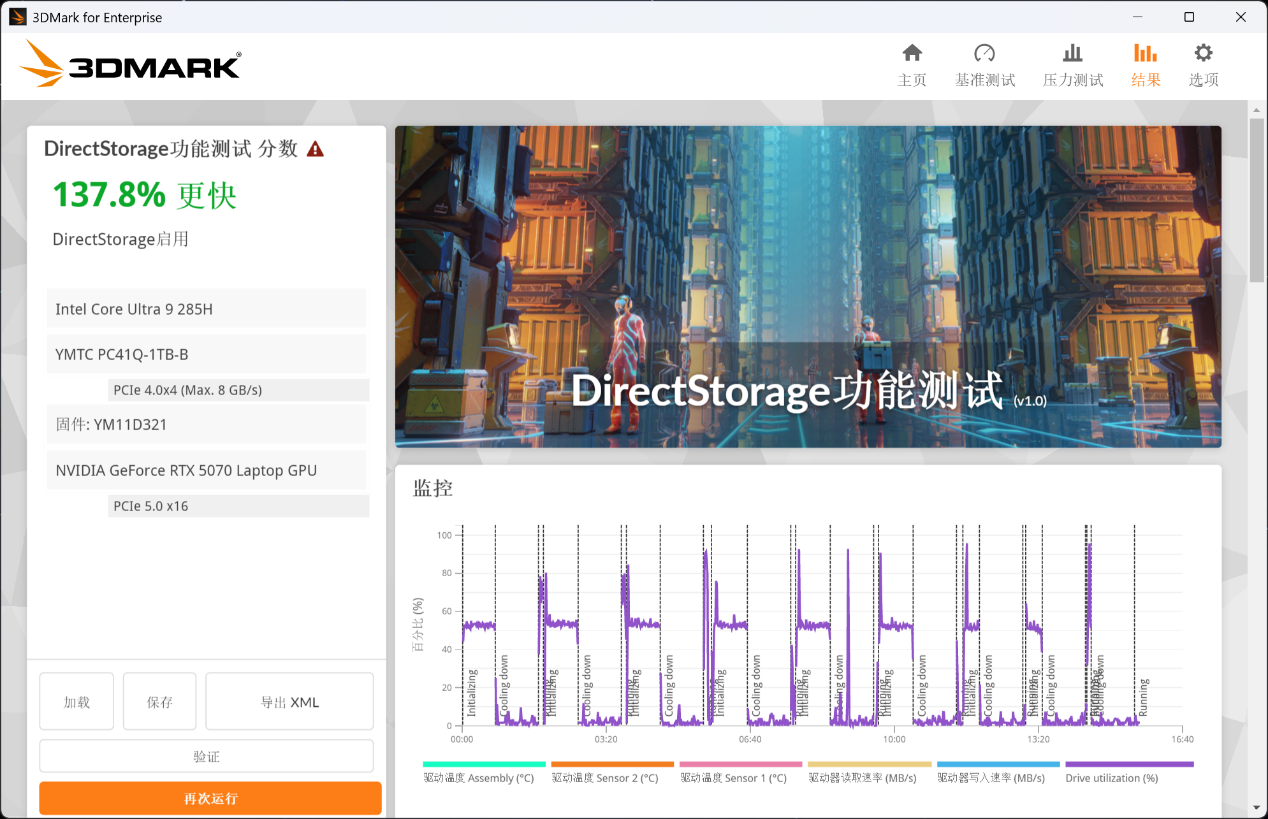Image resolution: width=1268 pixels, height=819 pixels.
Task: Click the vertical scrollbar thumb
Action: (1257, 200)
